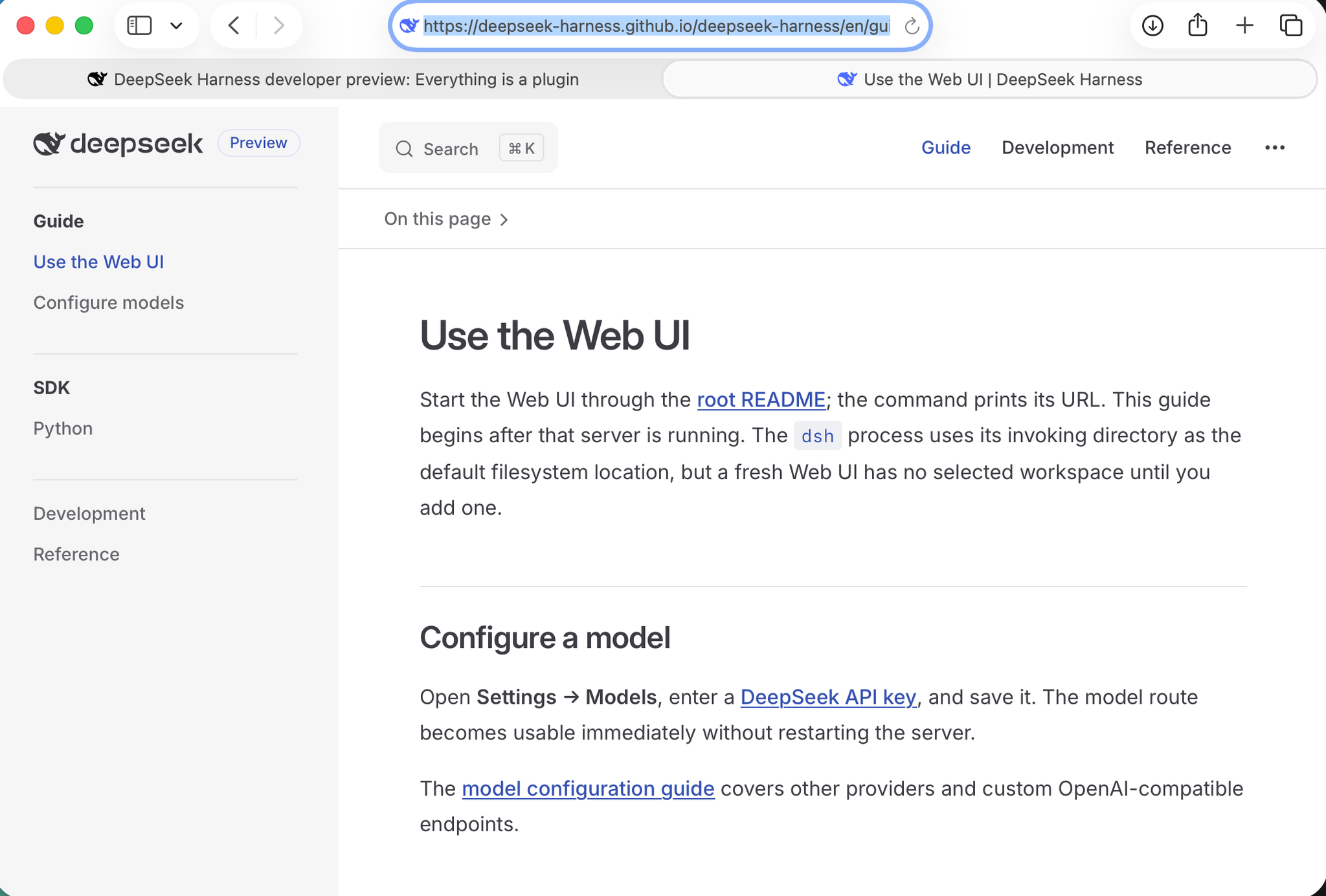Image resolution: width=1326 pixels, height=896 pixels.
Task: Click the dsh inline code
Action: point(817,436)
